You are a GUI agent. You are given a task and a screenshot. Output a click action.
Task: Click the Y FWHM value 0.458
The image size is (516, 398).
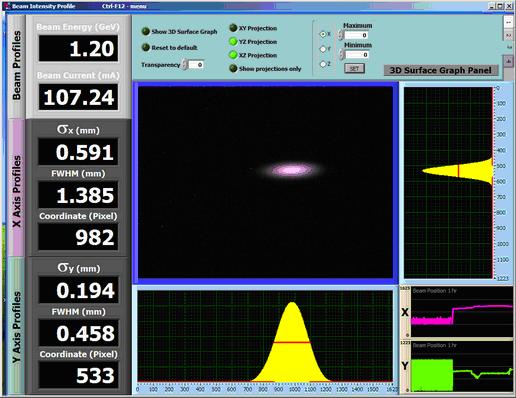coord(79,333)
